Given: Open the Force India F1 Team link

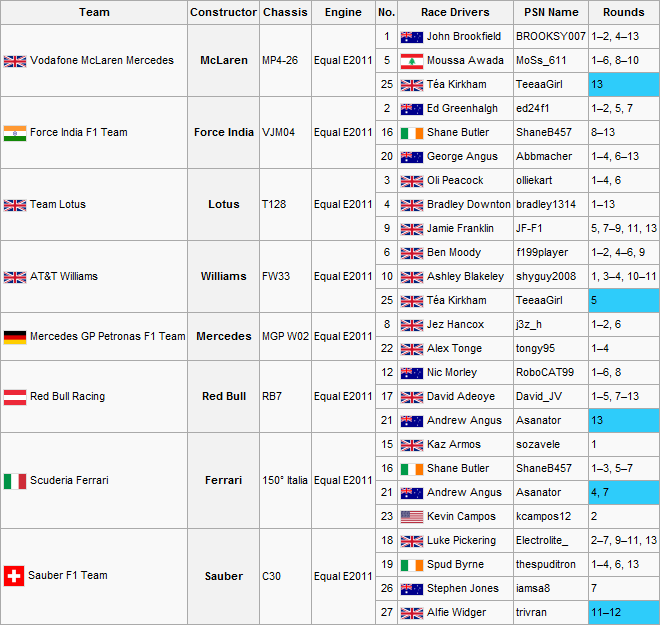Looking at the screenshot, I should pos(79,133).
